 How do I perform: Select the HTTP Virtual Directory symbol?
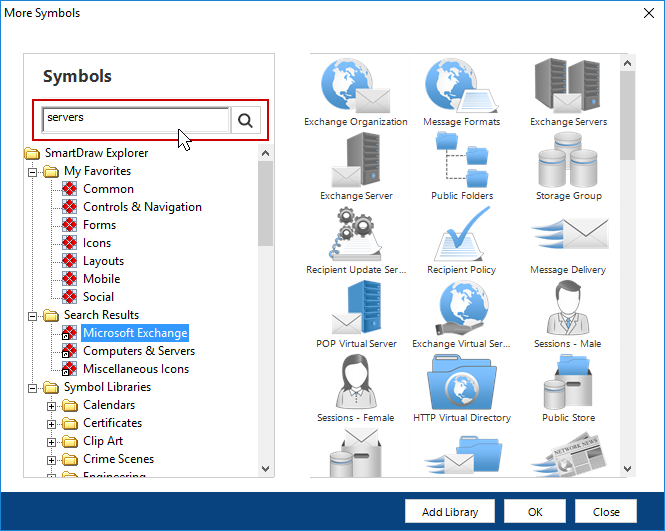click(x=461, y=382)
